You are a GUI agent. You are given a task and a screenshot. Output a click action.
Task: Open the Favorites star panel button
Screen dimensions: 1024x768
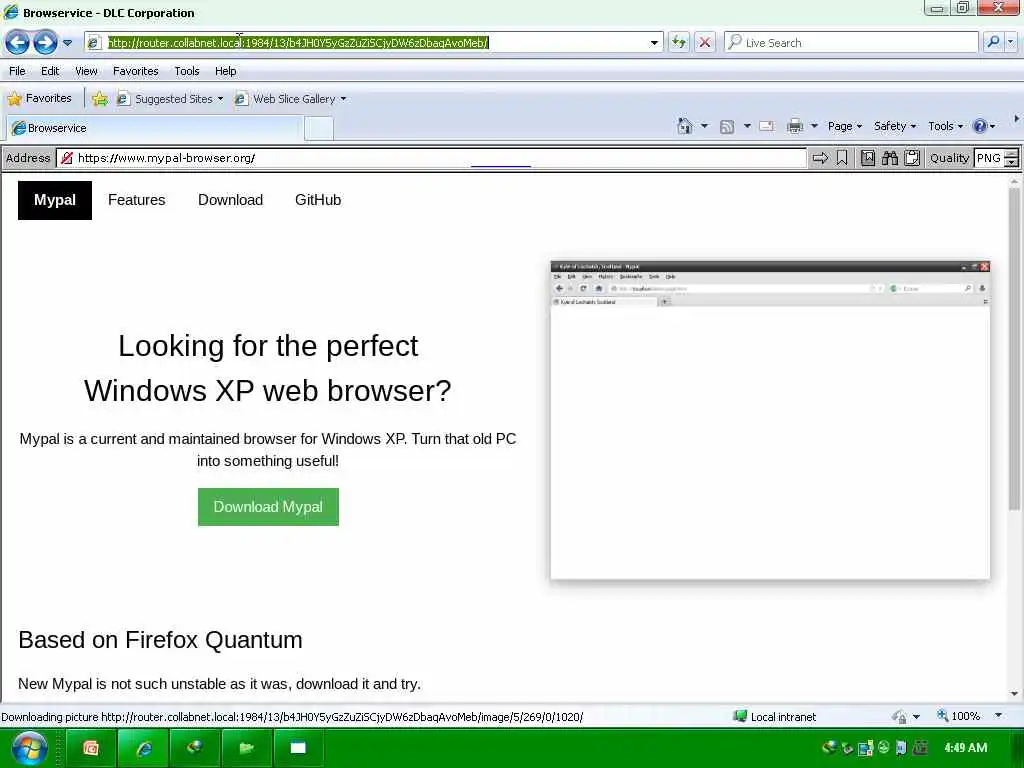(x=39, y=99)
